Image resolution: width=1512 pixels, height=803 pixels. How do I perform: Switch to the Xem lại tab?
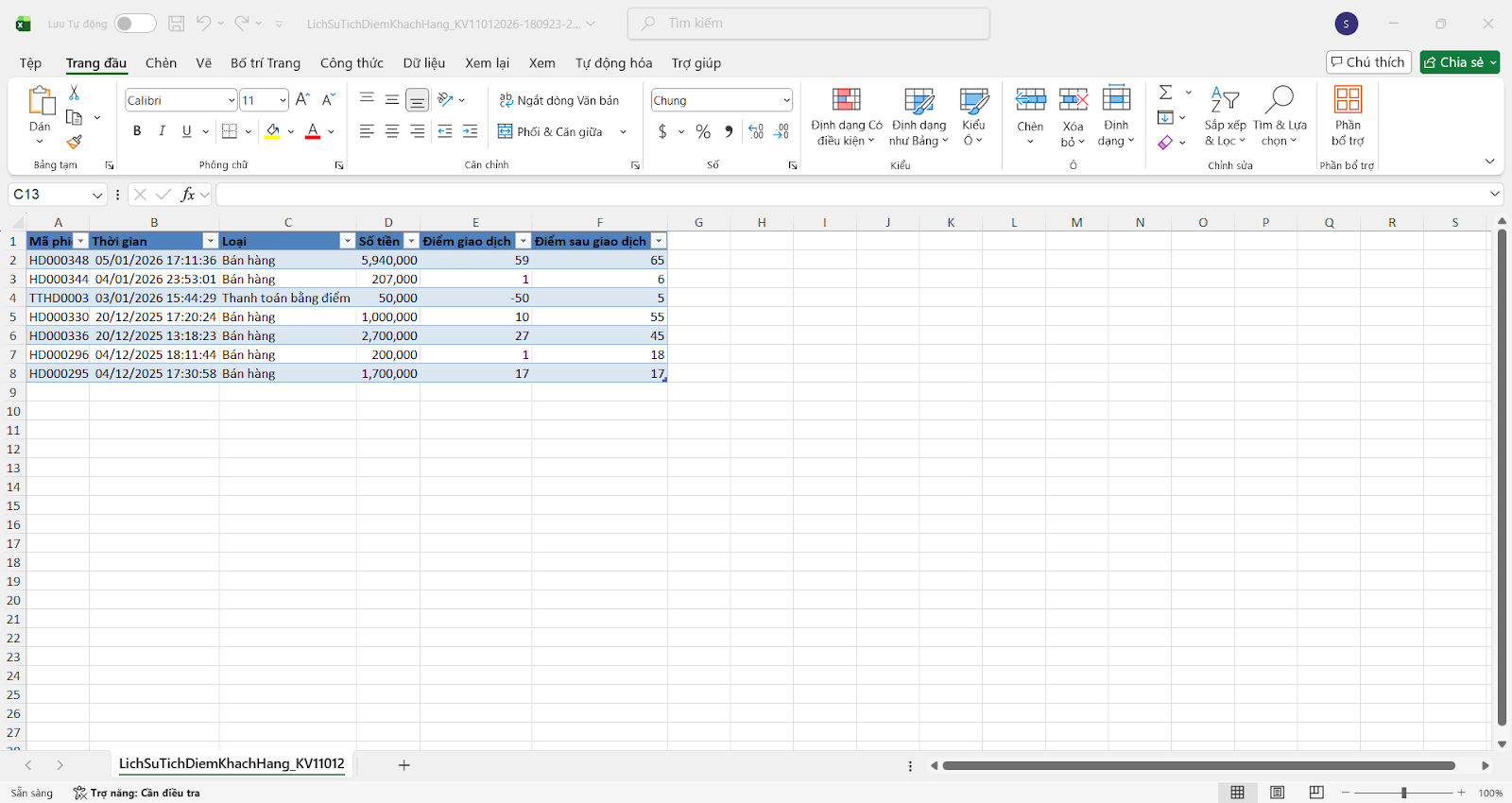pyautogui.click(x=487, y=63)
